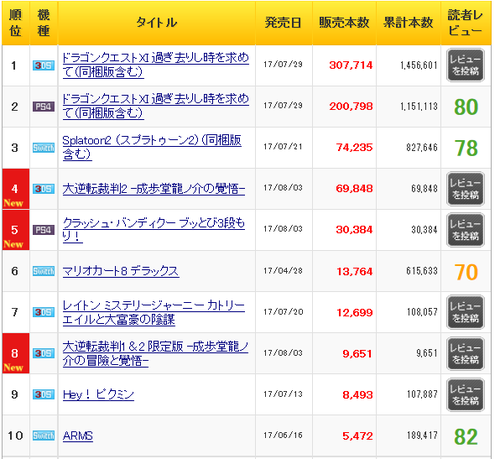
Task: Click the 3DS icon in 大逆転裁判1&2 row
Action: click(44, 353)
